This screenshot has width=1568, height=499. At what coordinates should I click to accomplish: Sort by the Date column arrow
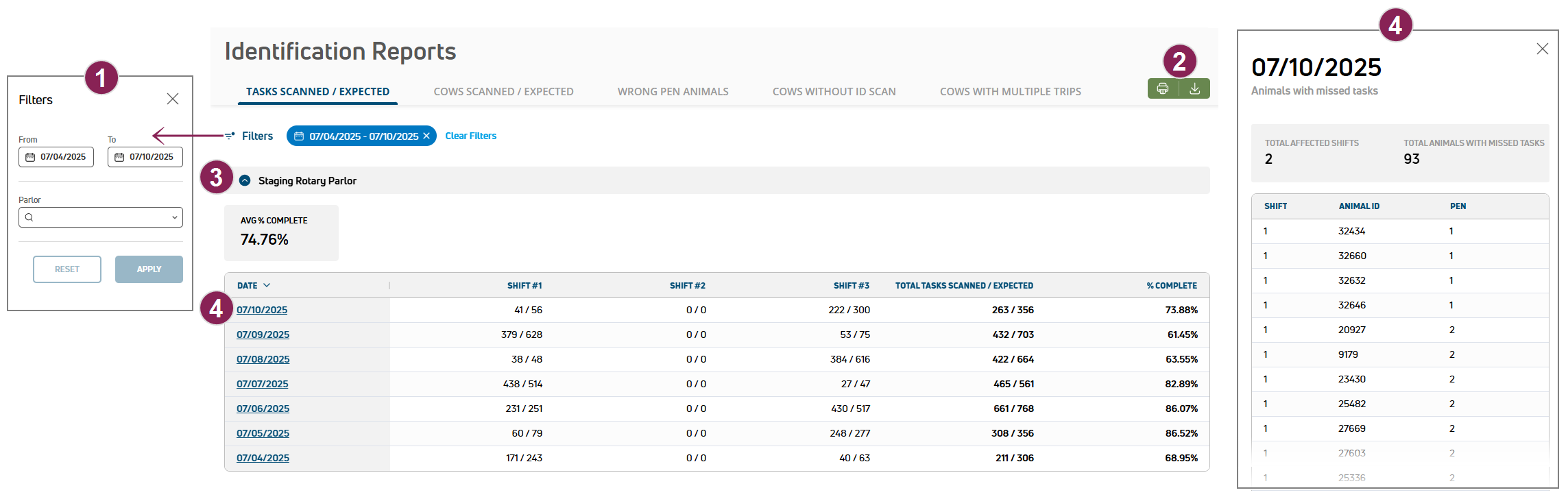267,285
